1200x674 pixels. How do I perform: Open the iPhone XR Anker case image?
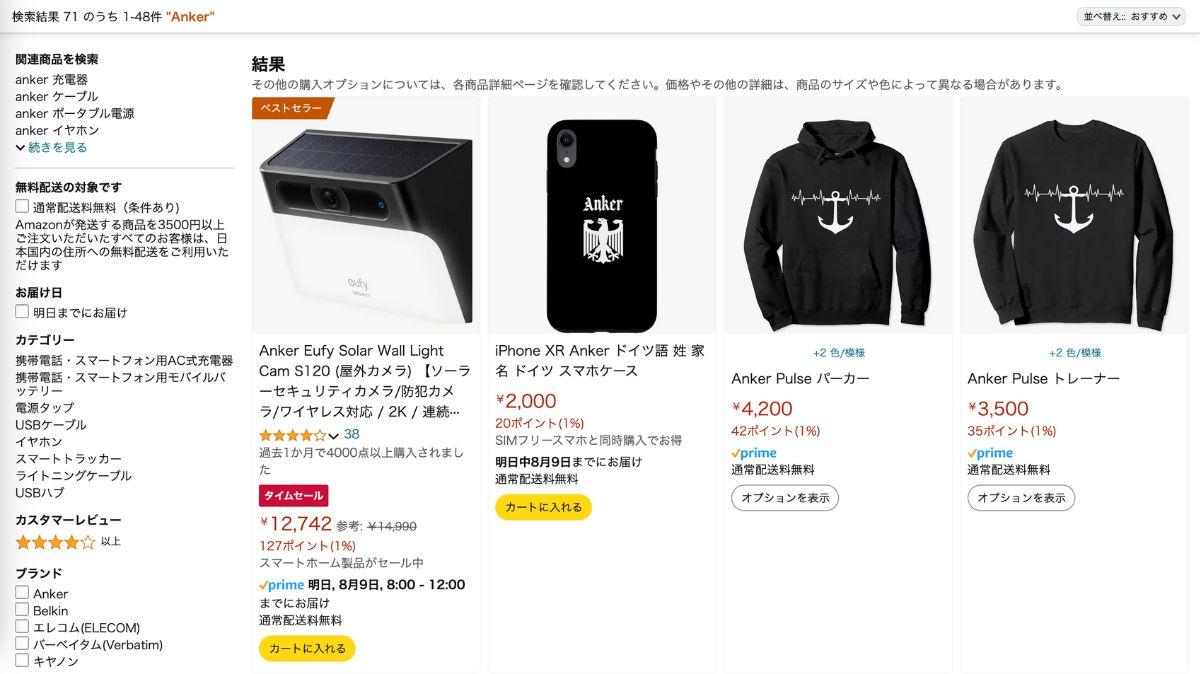coord(601,215)
